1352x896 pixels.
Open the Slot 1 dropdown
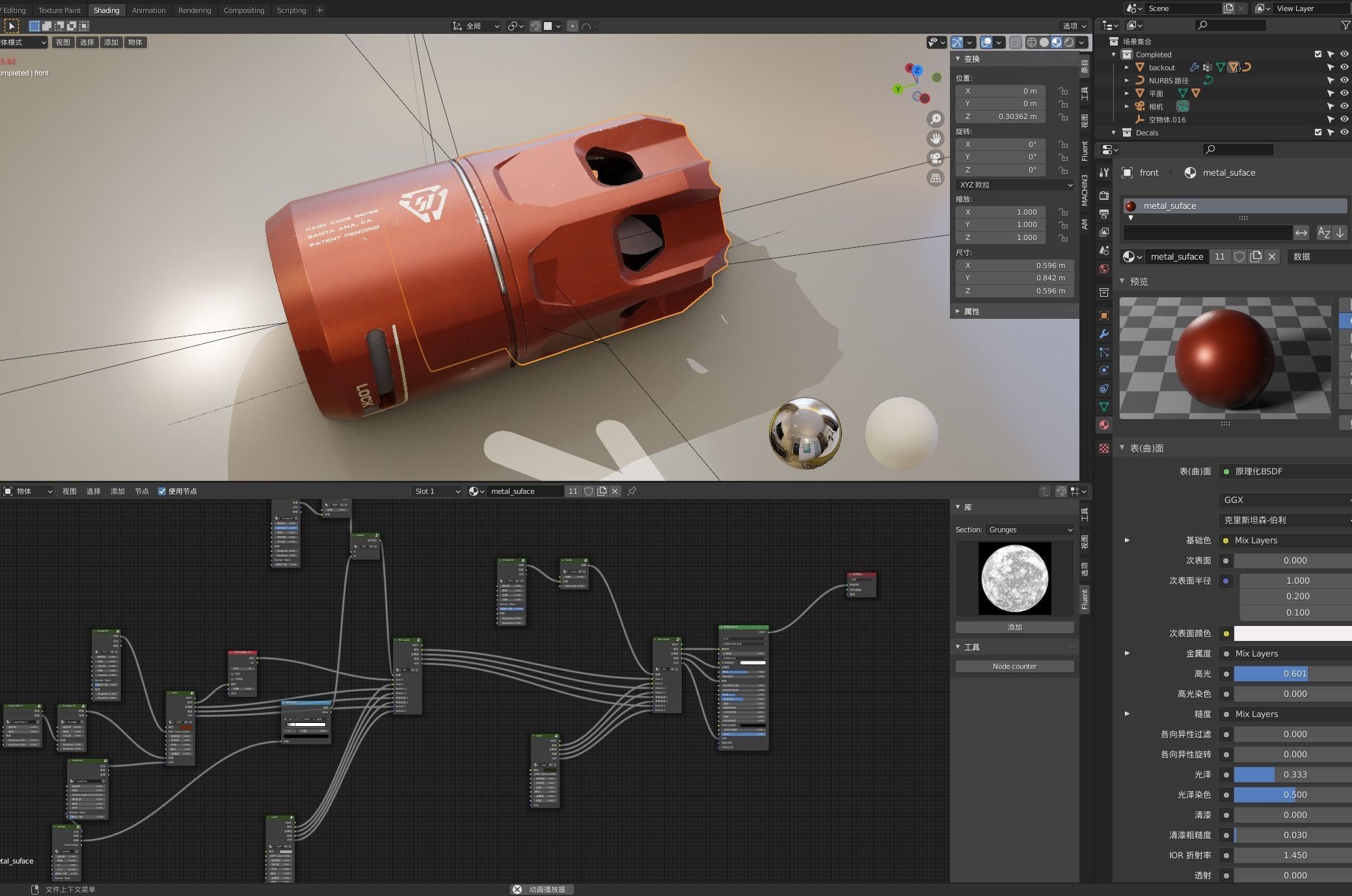(437, 491)
